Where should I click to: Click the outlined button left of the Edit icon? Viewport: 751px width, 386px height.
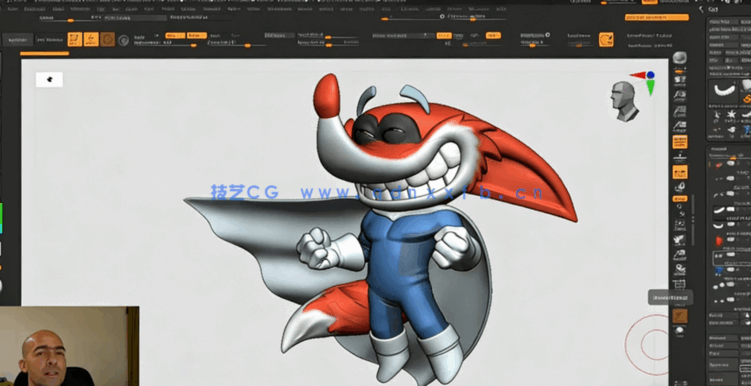click(50, 40)
